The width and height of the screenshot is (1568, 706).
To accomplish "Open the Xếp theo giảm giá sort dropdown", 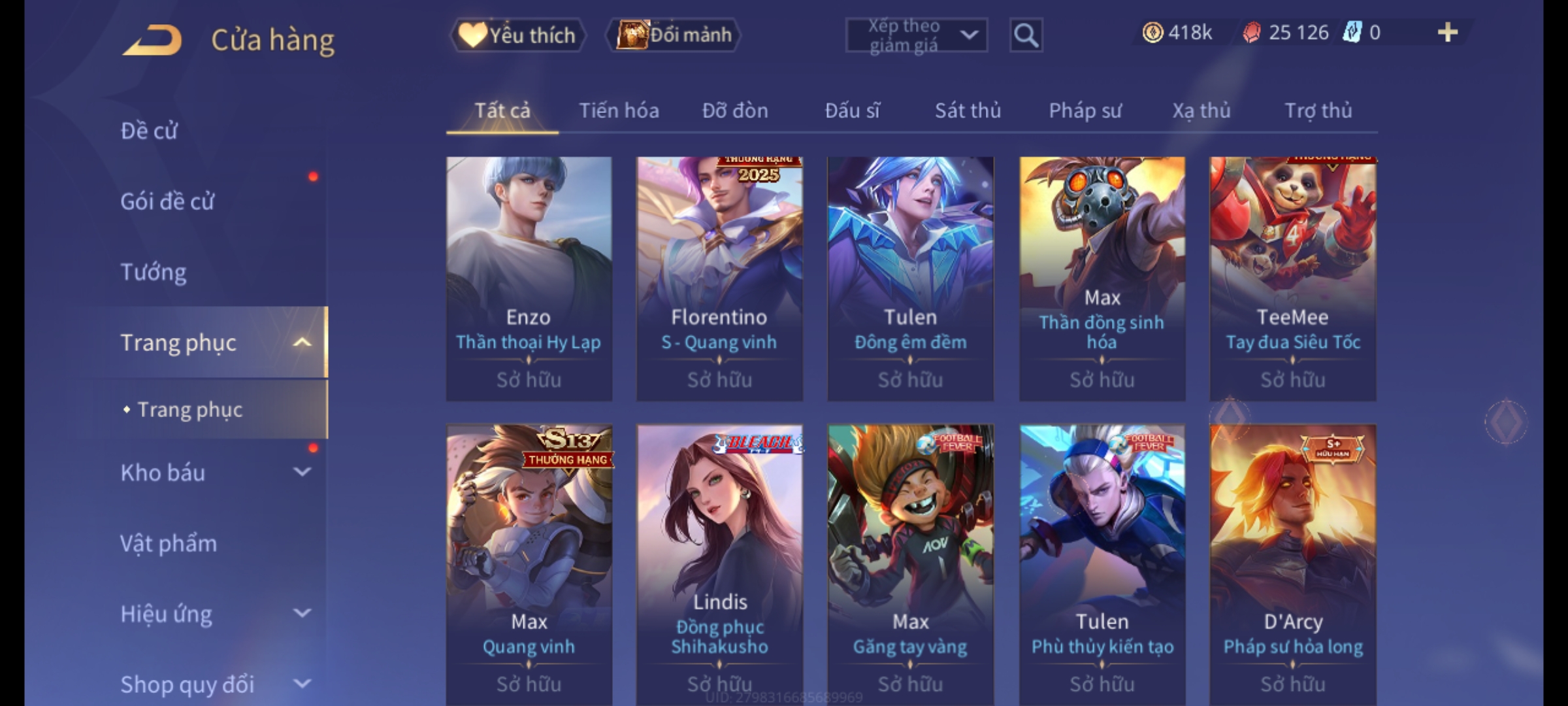I will (916, 35).
